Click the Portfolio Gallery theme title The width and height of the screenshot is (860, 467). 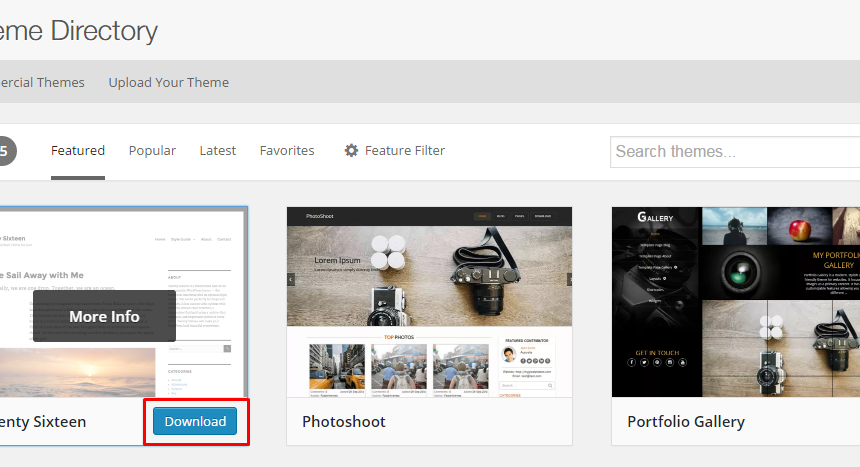click(x=686, y=421)
